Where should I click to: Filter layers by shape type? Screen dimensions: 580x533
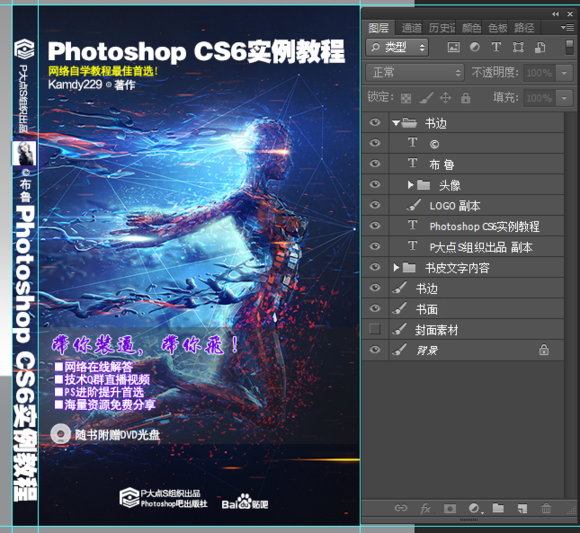pyautogui.click(x=518, y=47)
